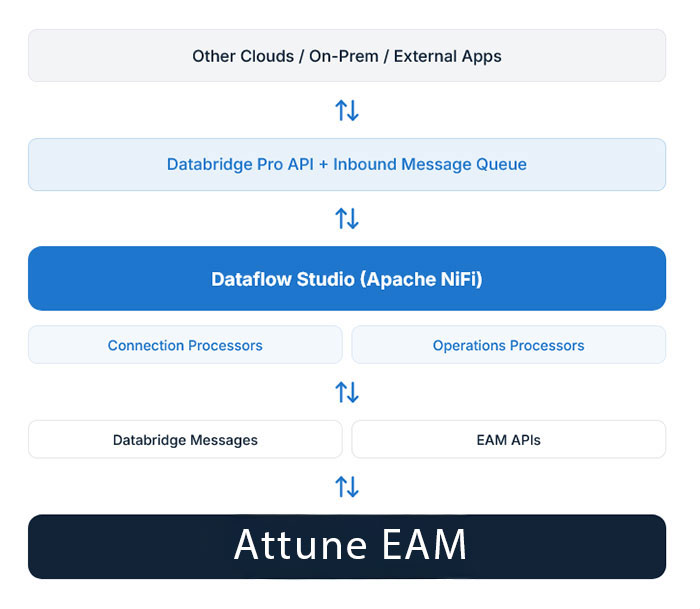The image size is (700, 609).
Task: Select the Databridge Messages box
Action: pyautogui.click(x=185, y=440)
